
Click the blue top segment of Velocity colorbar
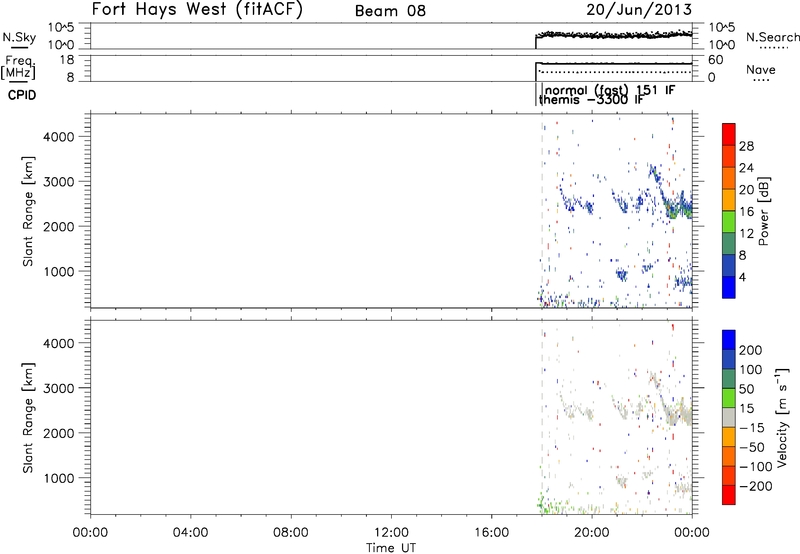(x=729, y=340)
